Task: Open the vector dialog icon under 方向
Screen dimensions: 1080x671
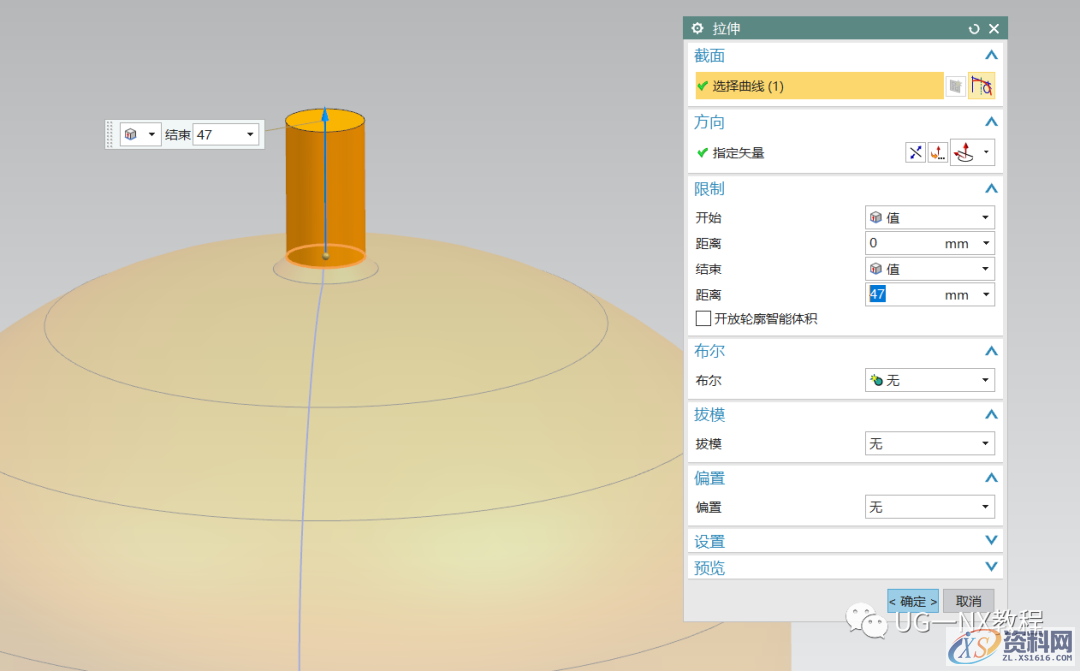Action: coord(938,152)
